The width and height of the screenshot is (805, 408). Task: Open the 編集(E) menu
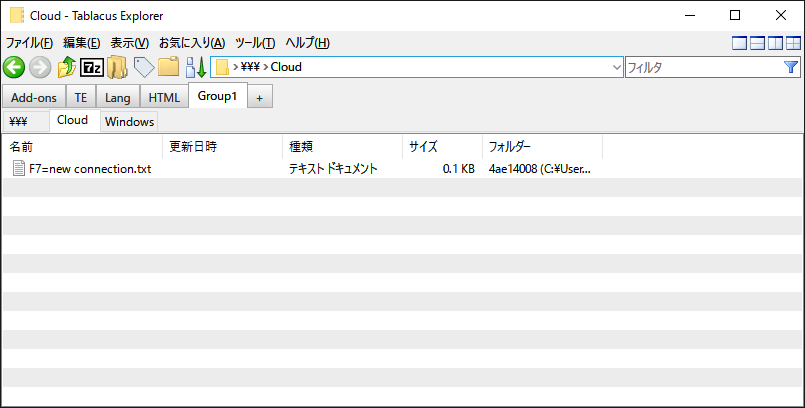(x=82, y=43)
